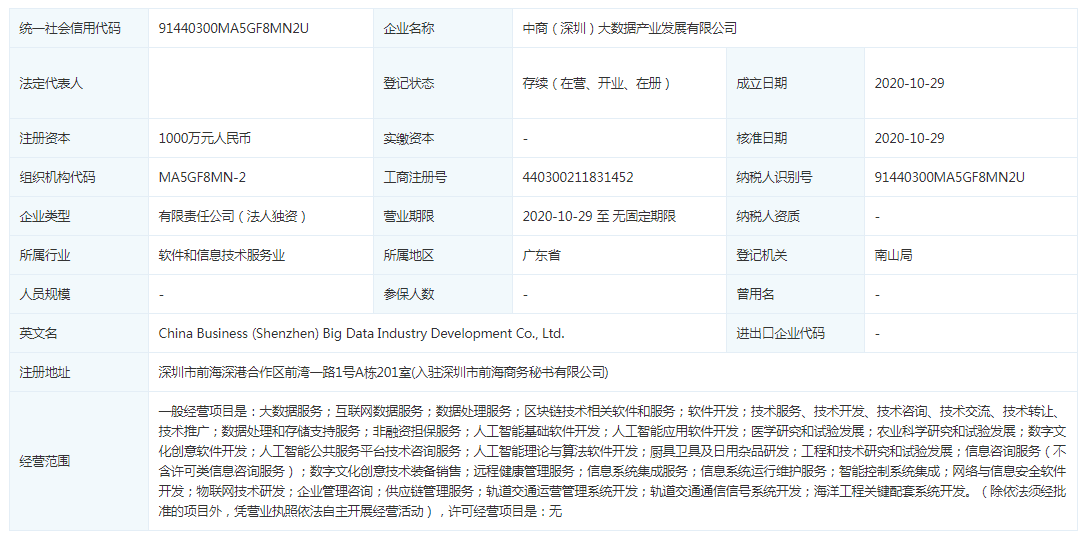Click the 登记机关 label

click(762, 255)
